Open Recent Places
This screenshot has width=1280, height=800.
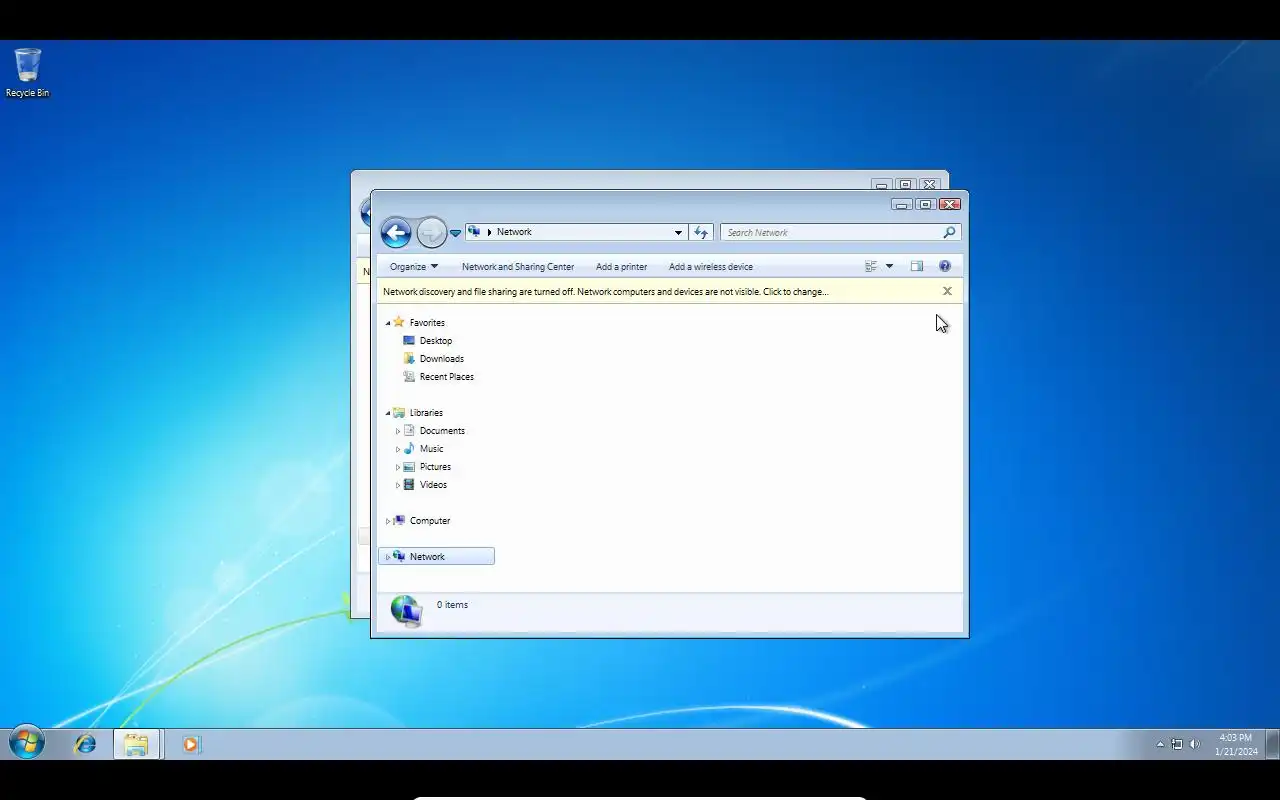click(x=447, y=377)
